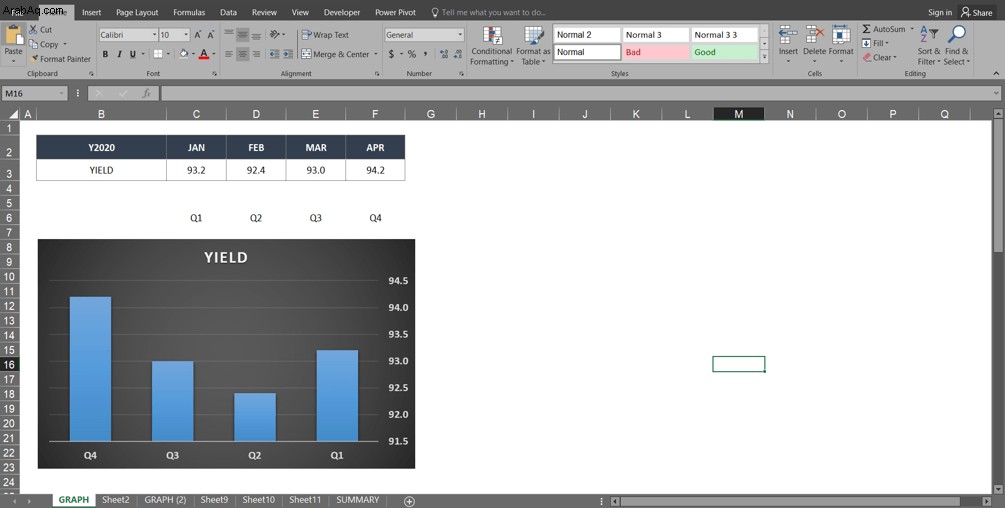Open the Page Layout ribbon tab
1005x508 pixels.
pos(137,12)
